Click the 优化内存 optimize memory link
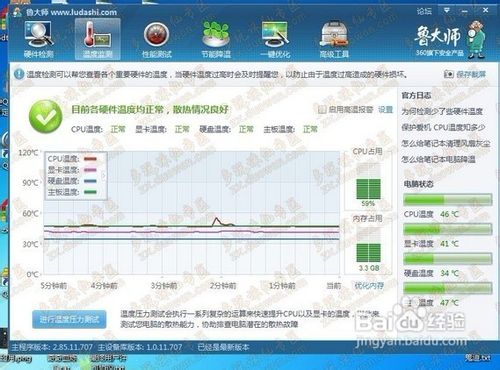Viewport: 500px width, 370px height. tap(369, 286)
